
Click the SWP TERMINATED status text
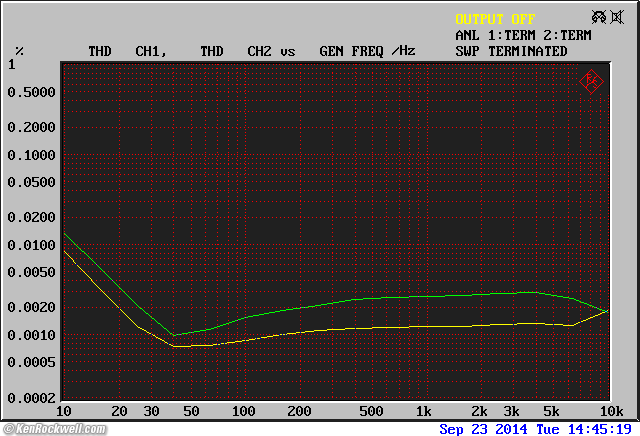[x=511, y=51]
